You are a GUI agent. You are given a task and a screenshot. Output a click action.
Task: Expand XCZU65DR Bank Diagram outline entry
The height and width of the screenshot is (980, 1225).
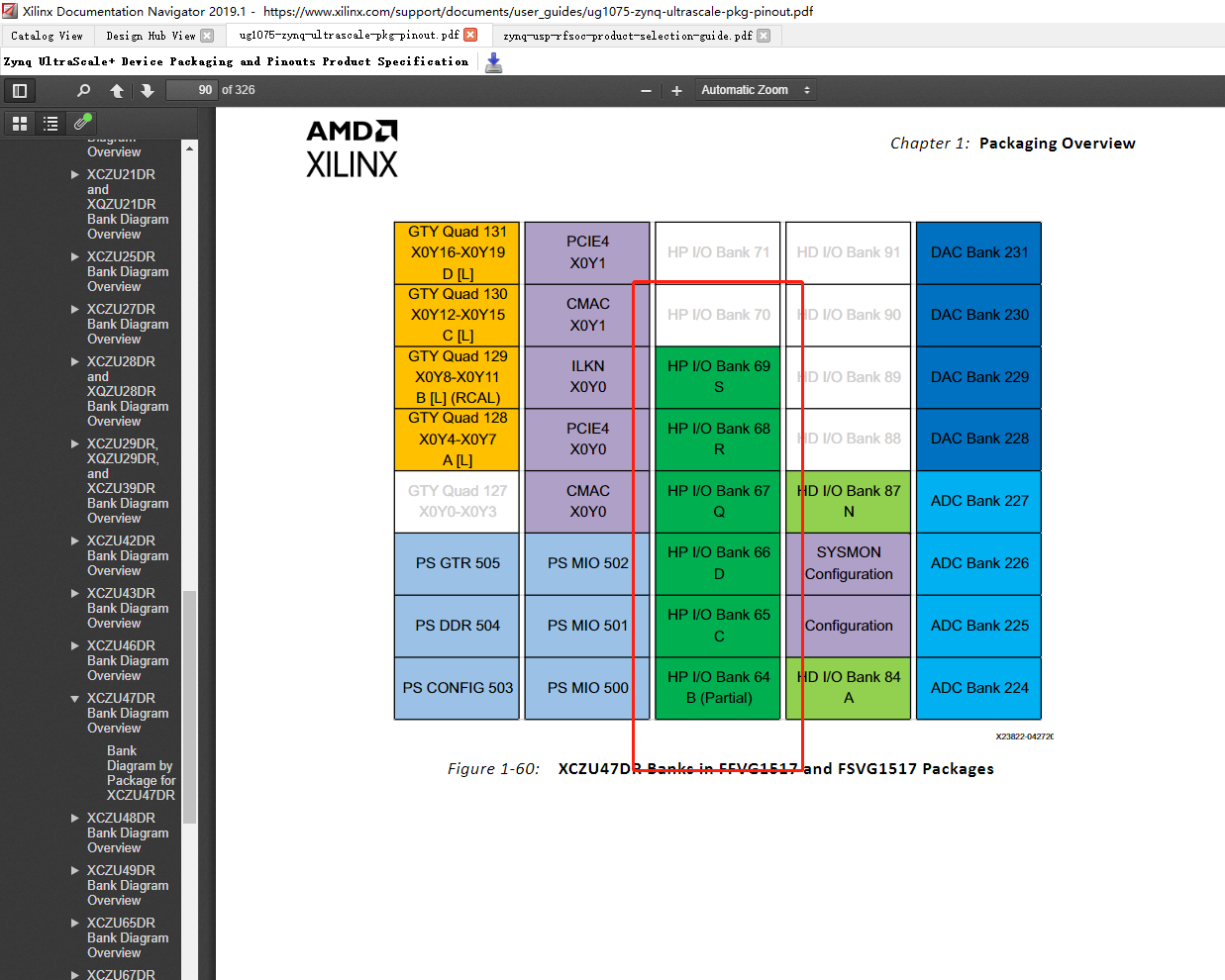74,923
